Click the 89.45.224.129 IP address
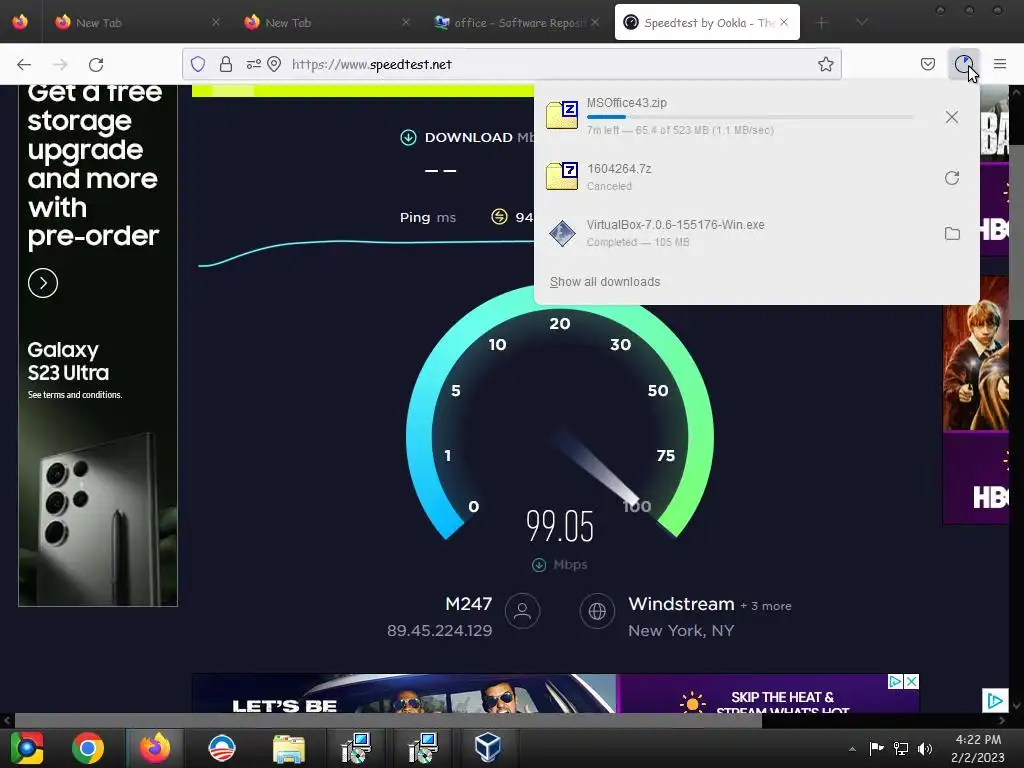The width and height of the screenshot is (1024, 768). coord(440,630)
